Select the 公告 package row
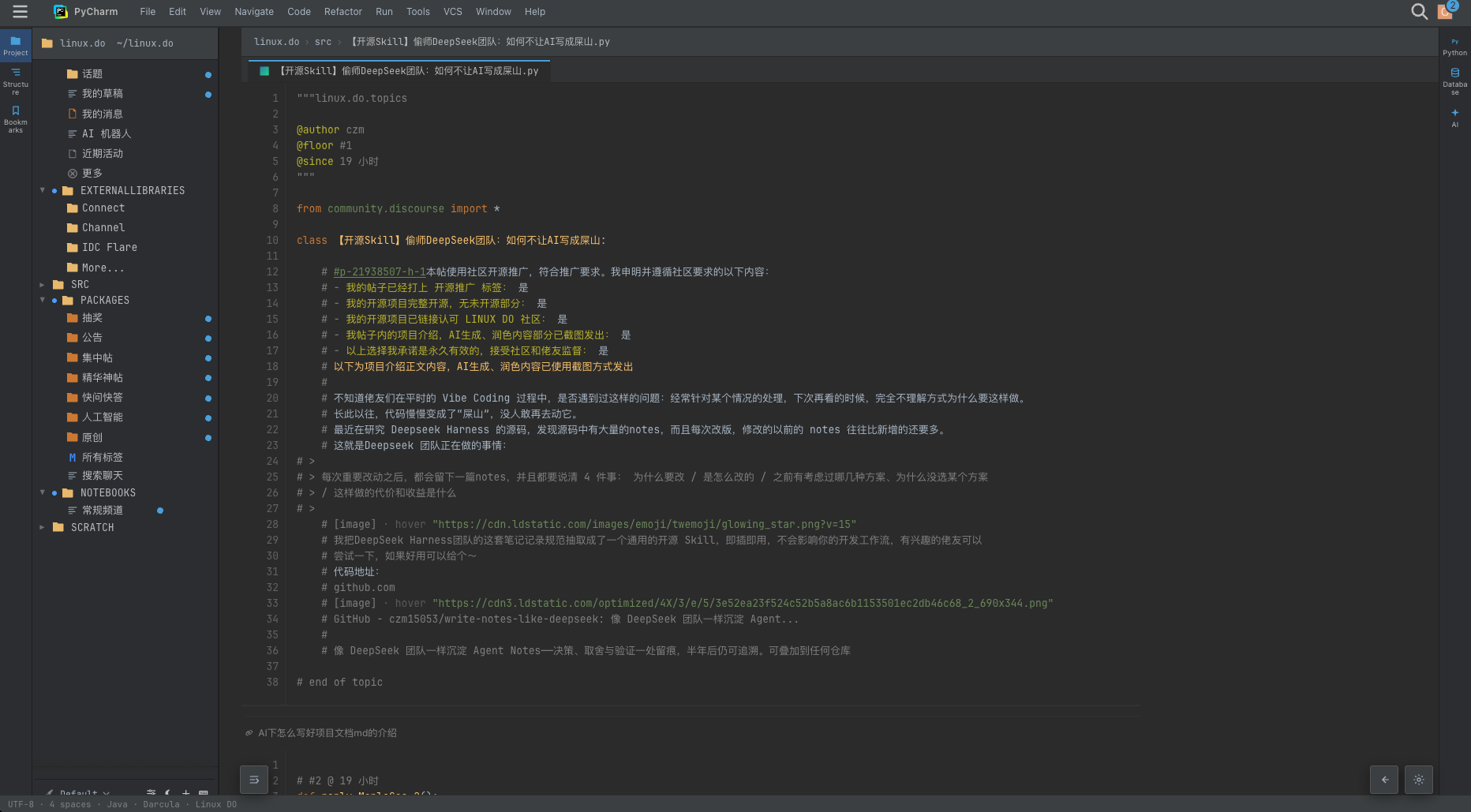The width and height of the screenshot is (1471, 812). pyautogui.click(x=125, y=338)
